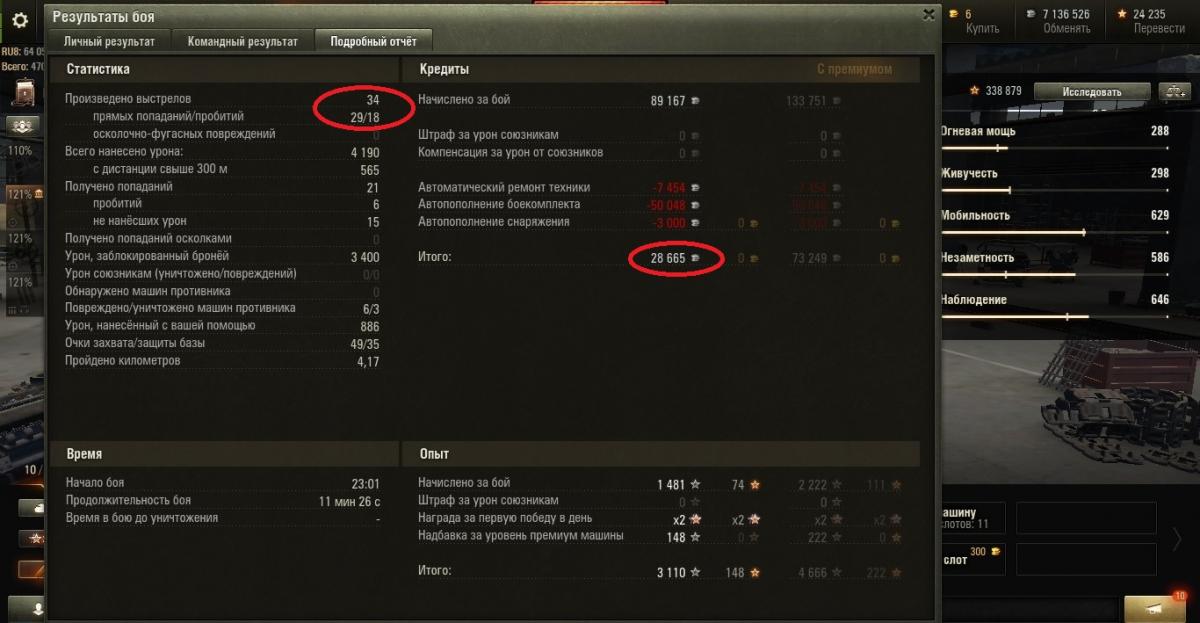Switch to Личный результат tab

click(109, 42)
